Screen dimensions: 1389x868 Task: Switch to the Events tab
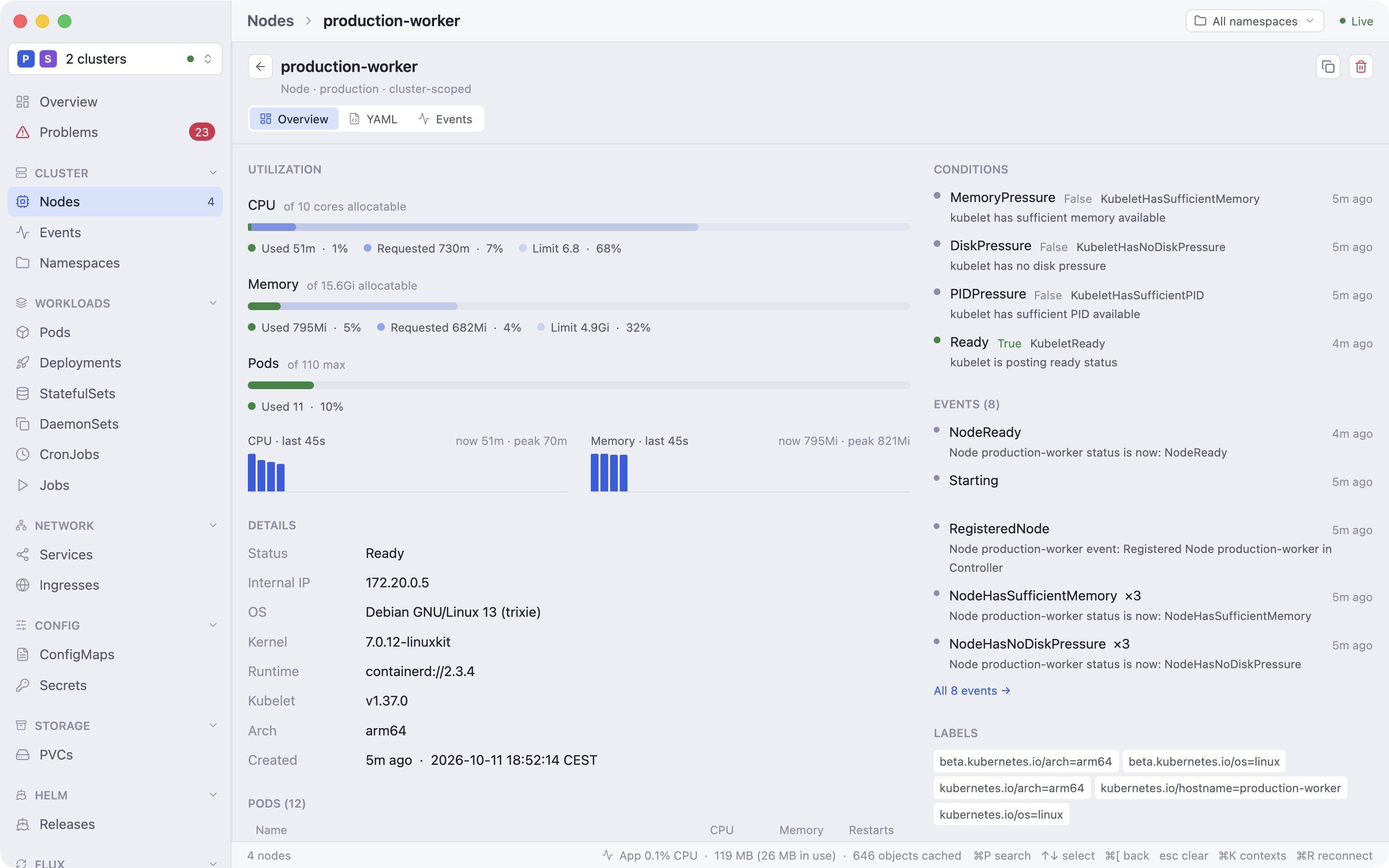tap(446, 119)
